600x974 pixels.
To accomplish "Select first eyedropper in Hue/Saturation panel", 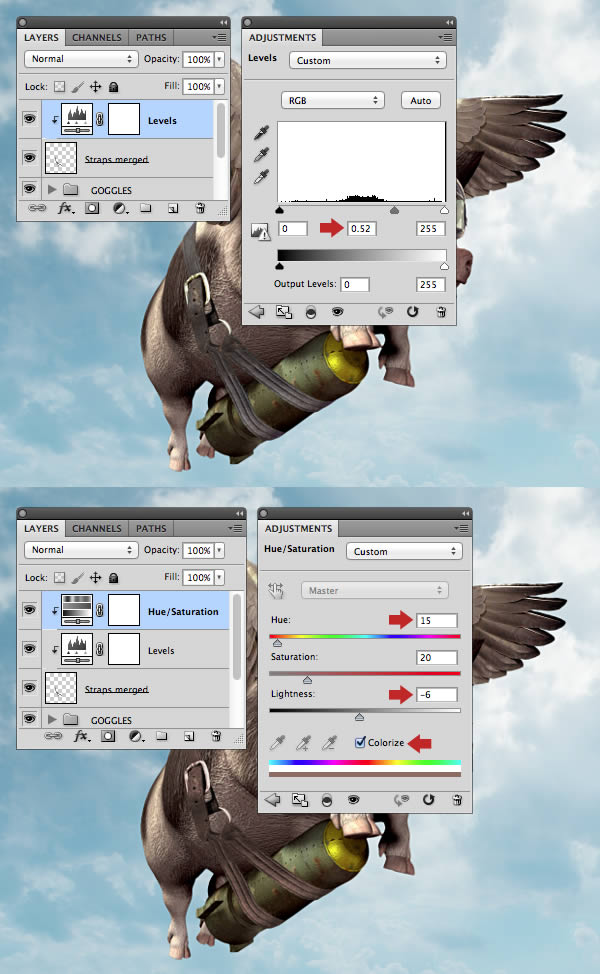I will point(277,742).
